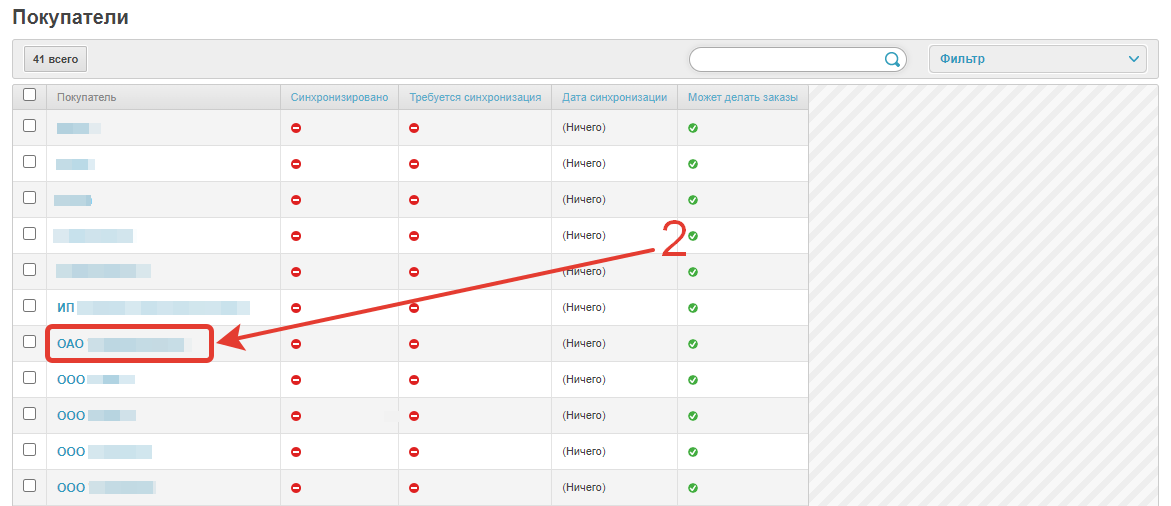
Task: Click into the search input field
Action: tap(785, 59)
